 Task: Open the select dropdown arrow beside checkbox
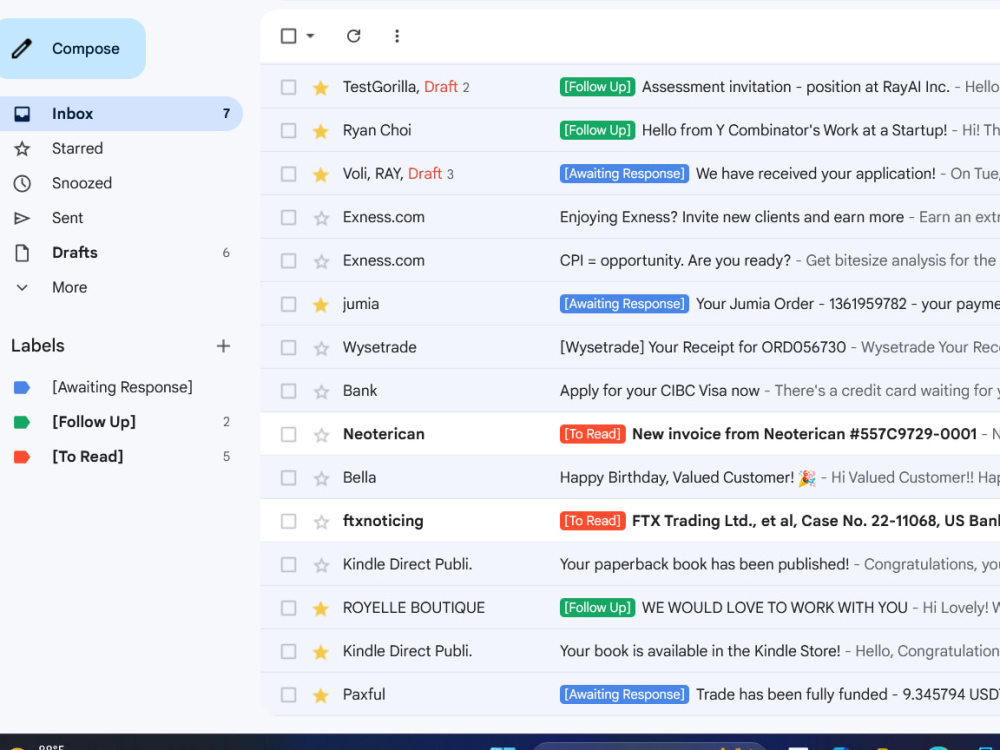pyautogui.click(x=310, y=36)
